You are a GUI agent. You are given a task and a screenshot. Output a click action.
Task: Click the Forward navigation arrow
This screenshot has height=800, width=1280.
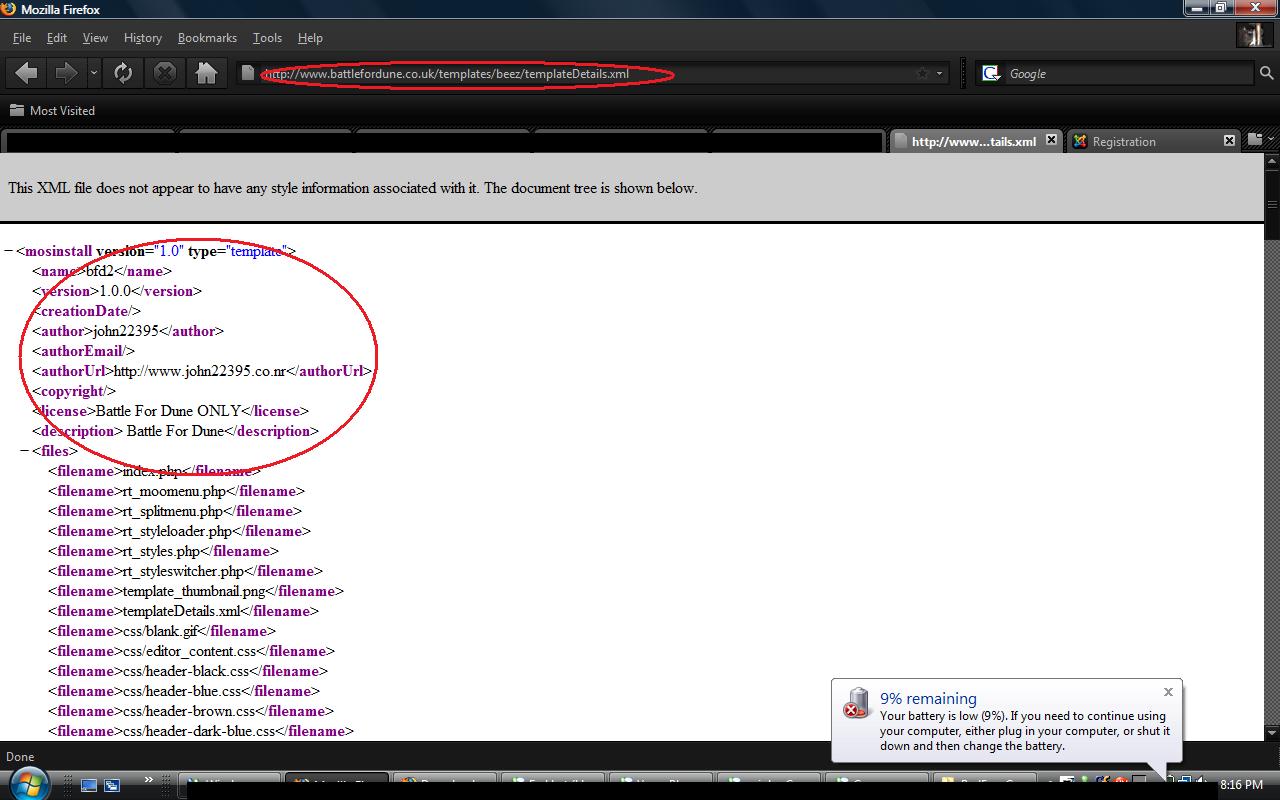[x=66, y=73]
